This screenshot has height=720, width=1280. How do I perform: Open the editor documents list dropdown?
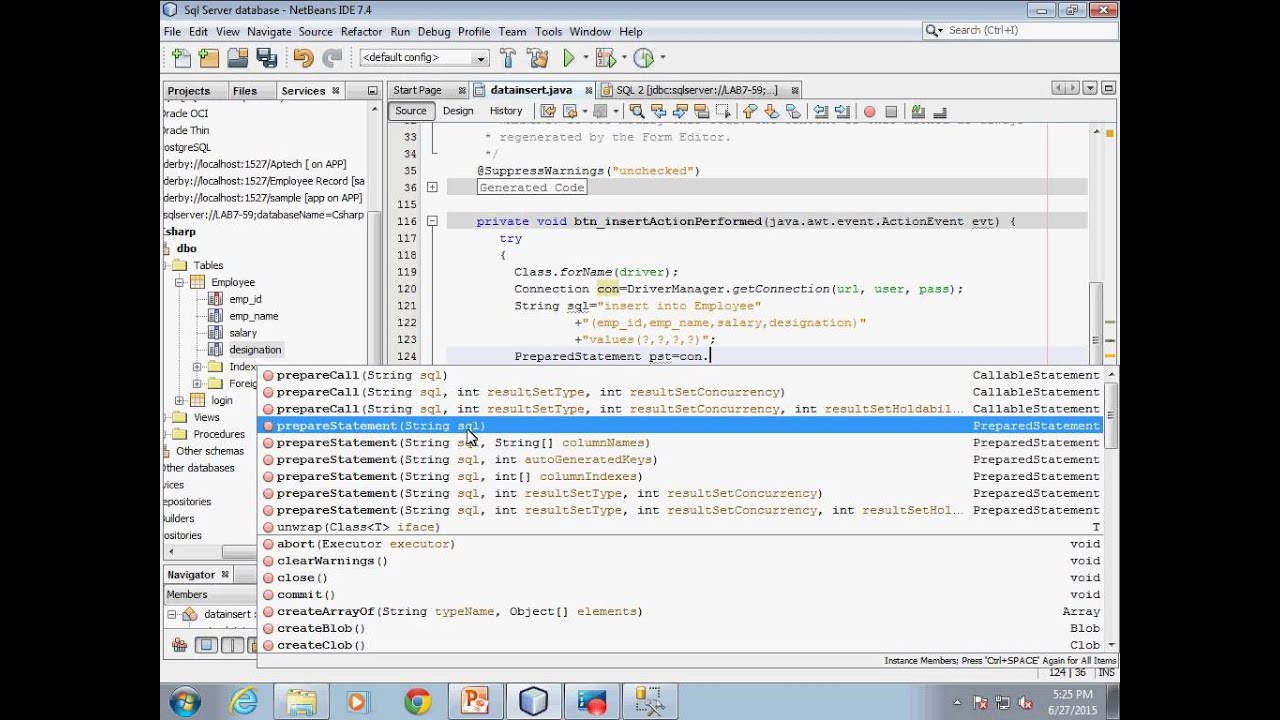(x=1090, y=89)
